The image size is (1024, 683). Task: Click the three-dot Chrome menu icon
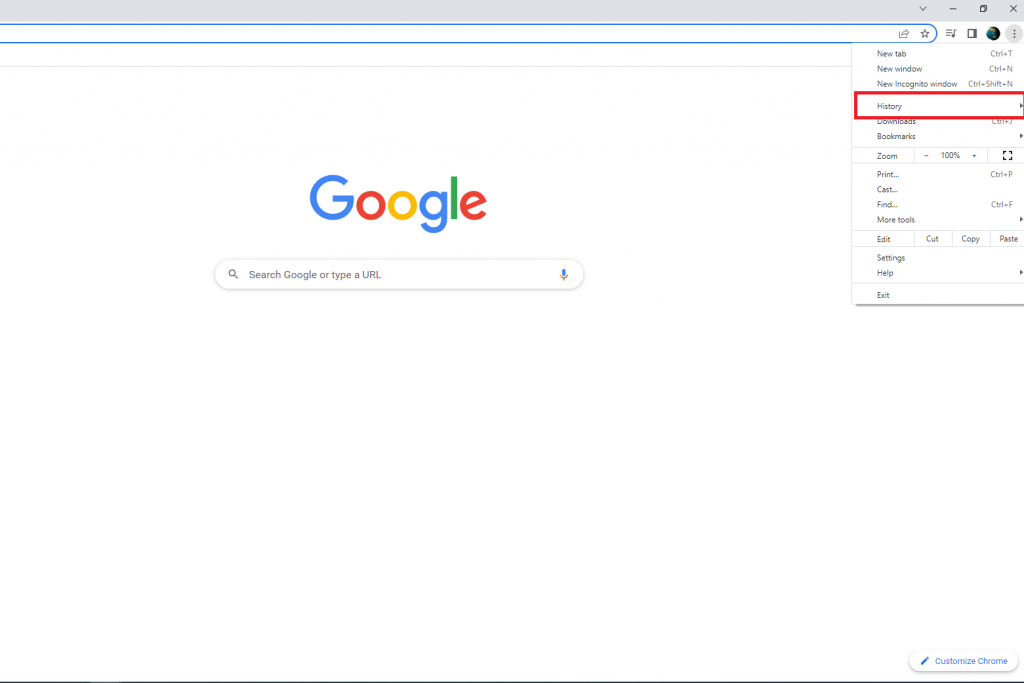pyautogui.click(x=1014, y=33)
